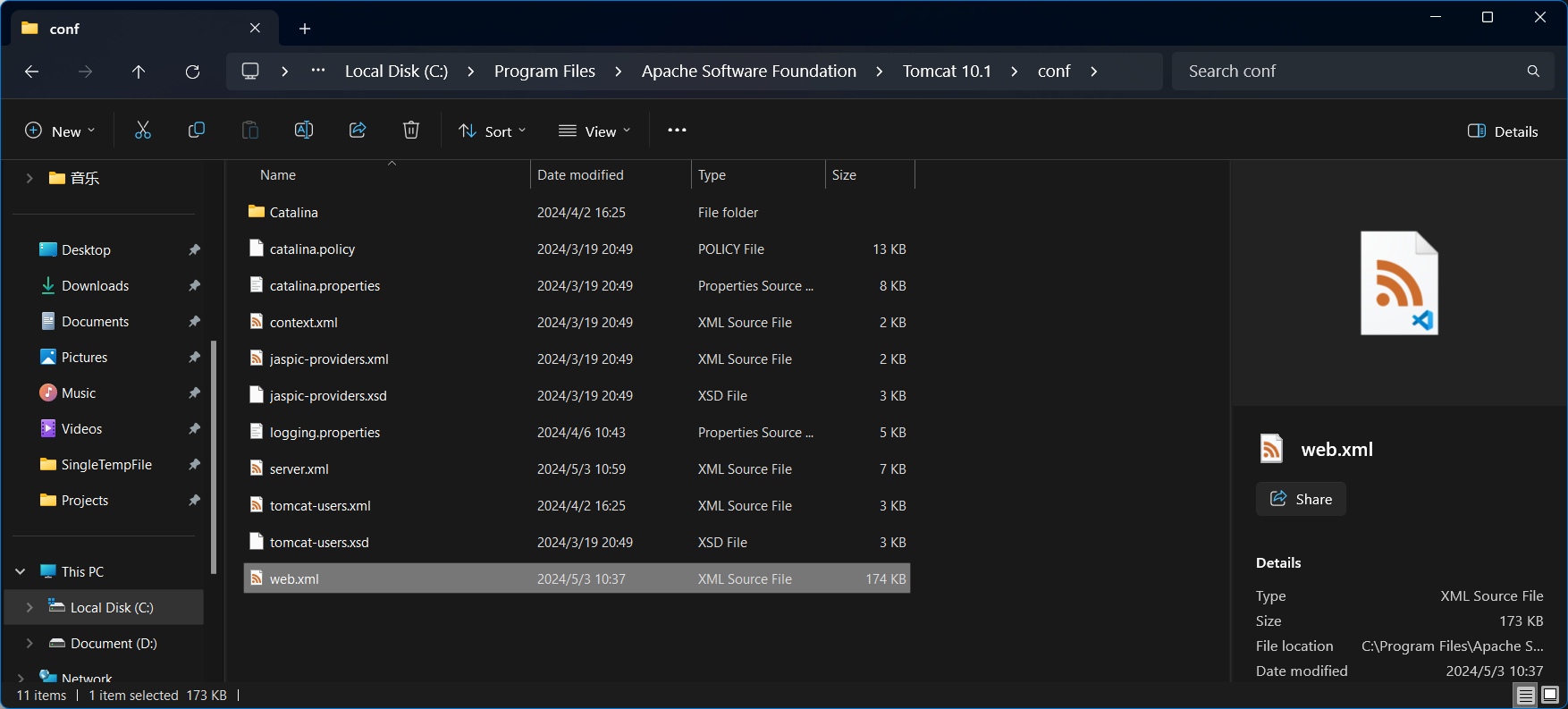Unpin Downloads from Quick access
This screenshot has height=709, width=1568.
(x=194, y=286)
